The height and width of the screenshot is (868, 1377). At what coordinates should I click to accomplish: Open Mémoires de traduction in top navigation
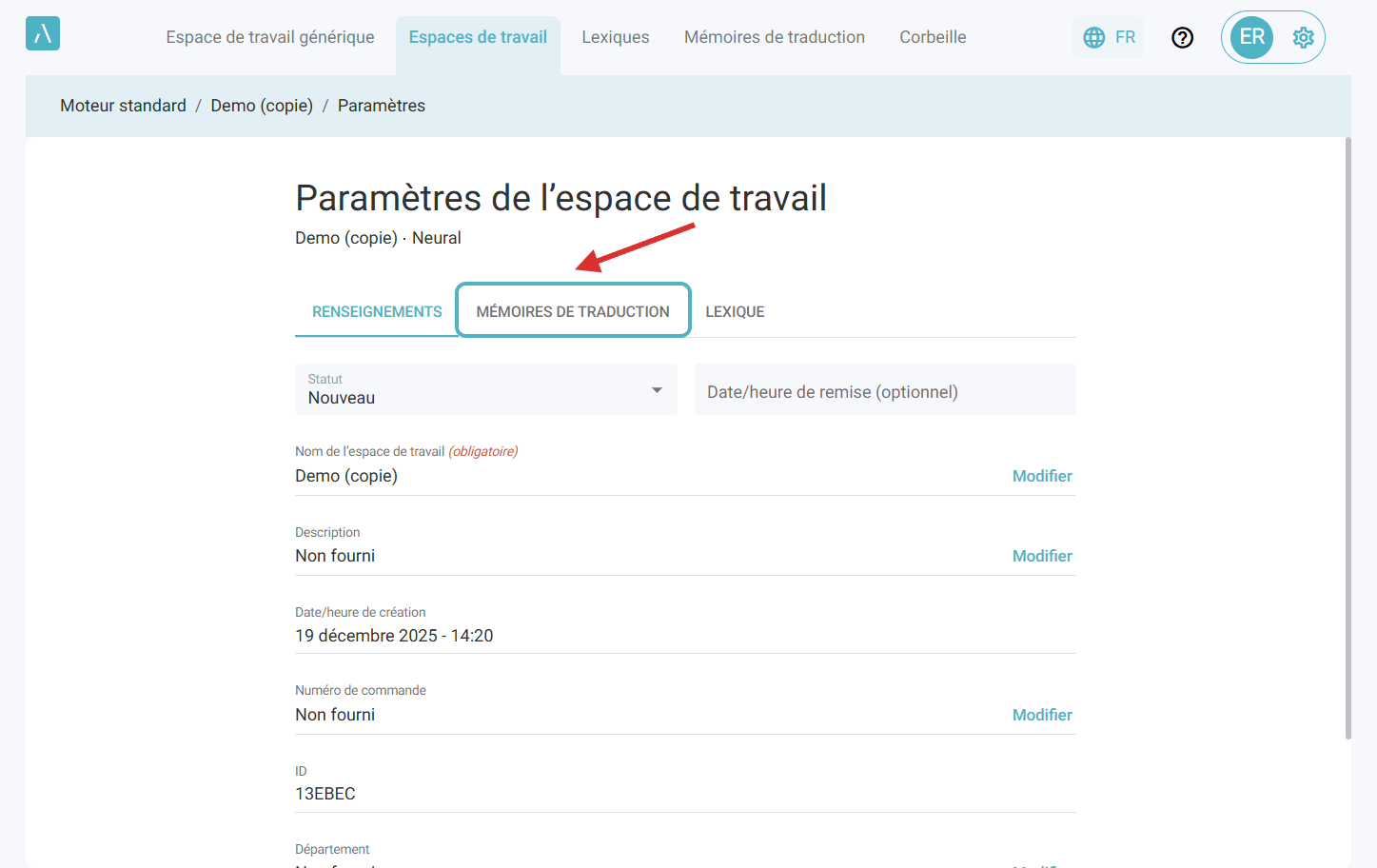point(775,37)
